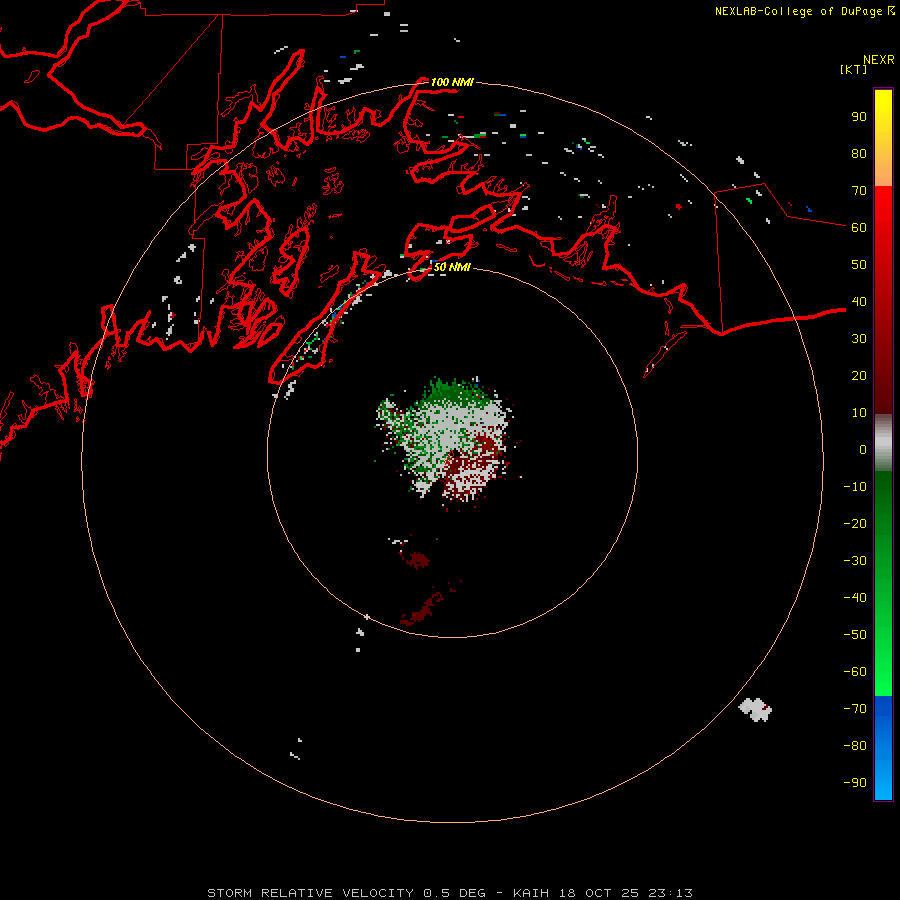Click the isolated gray echo blob at the lower right
900x900 pixels.
(x=755, y=709)
